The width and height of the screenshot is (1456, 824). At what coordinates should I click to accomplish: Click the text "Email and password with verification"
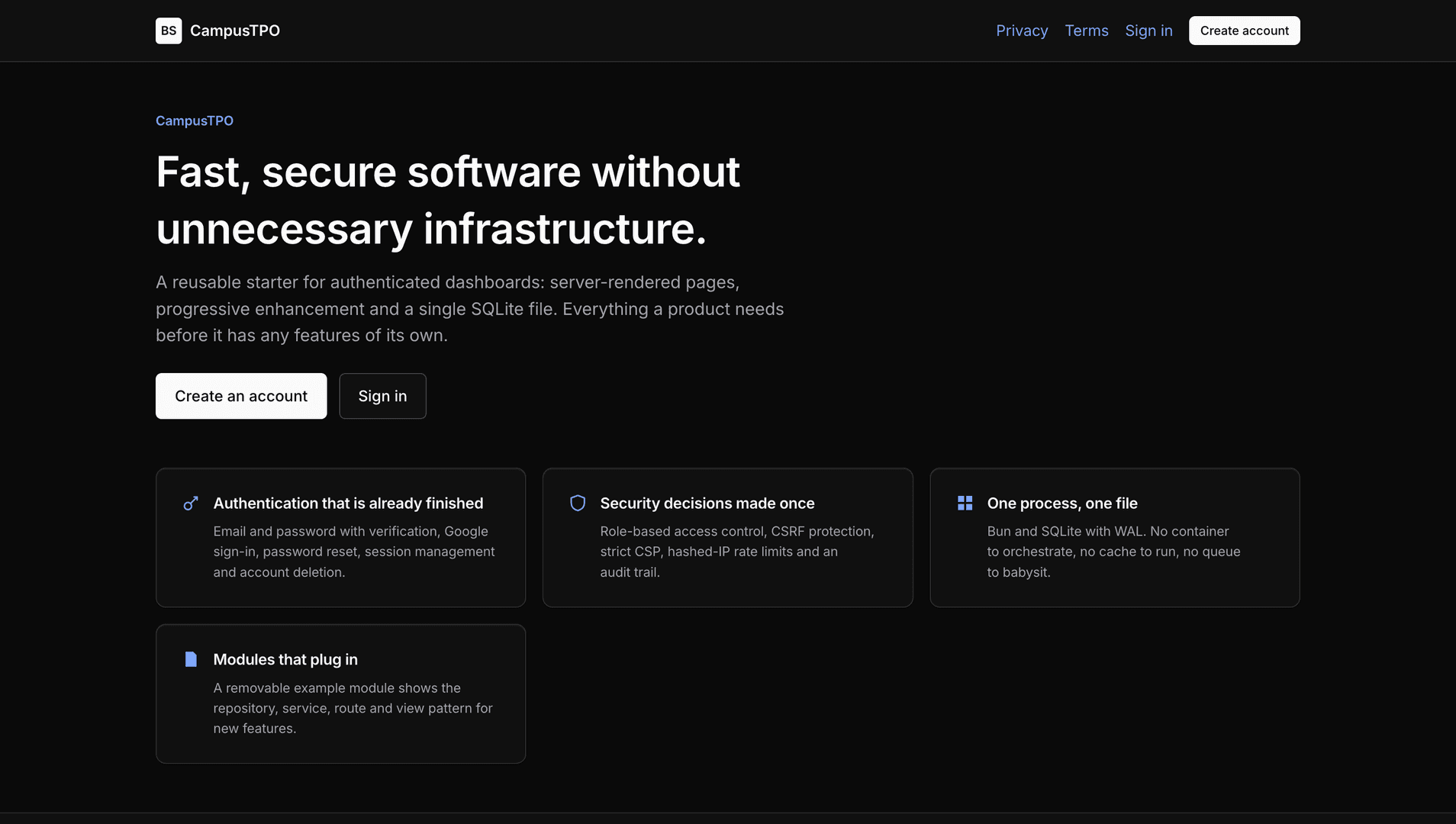(x=326, y=531)
